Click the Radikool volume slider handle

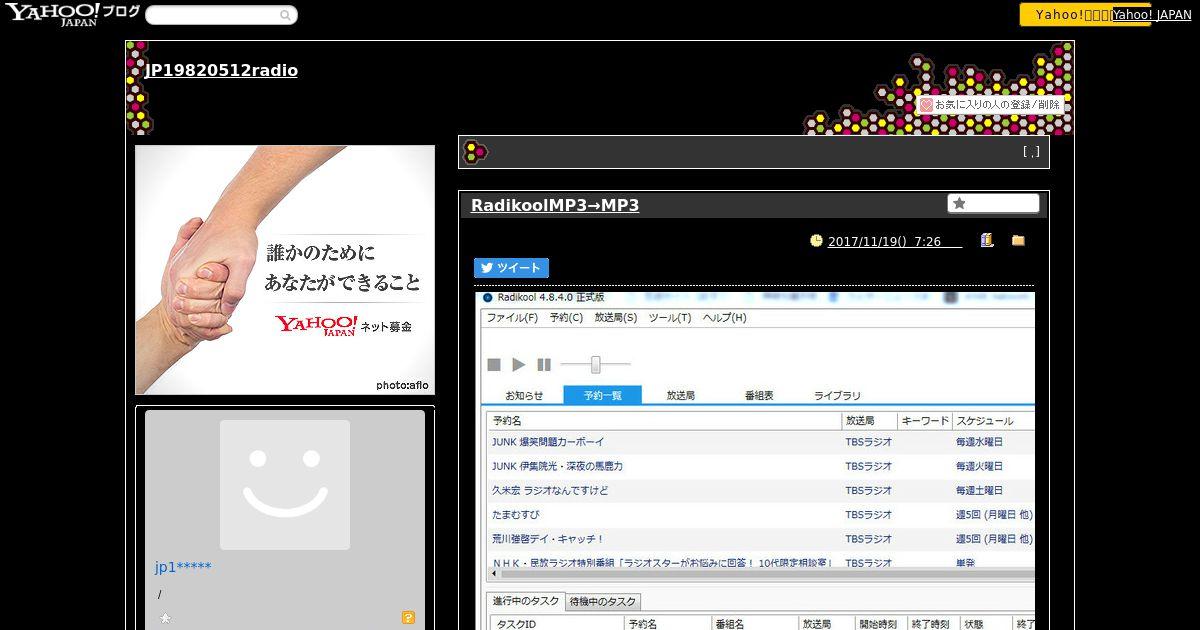pyautogui.click(x=596, y=365)
